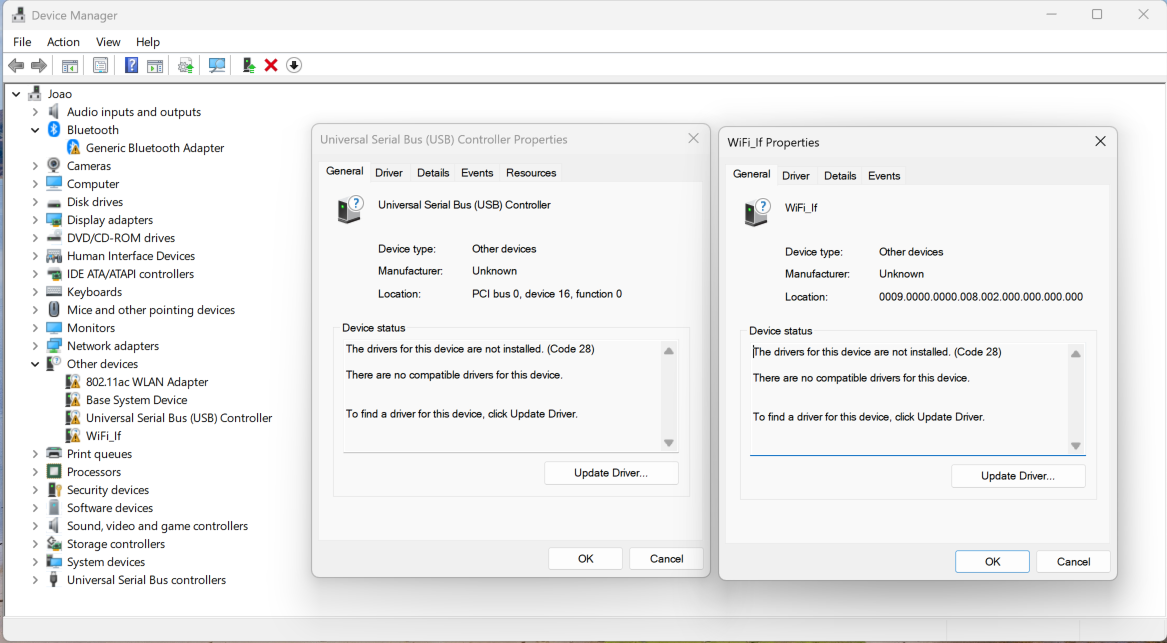Click scroll-up arrow in WiFi_If Device status
The width and height of the screenshot is (1167, 643).
tap(1075, 354)
